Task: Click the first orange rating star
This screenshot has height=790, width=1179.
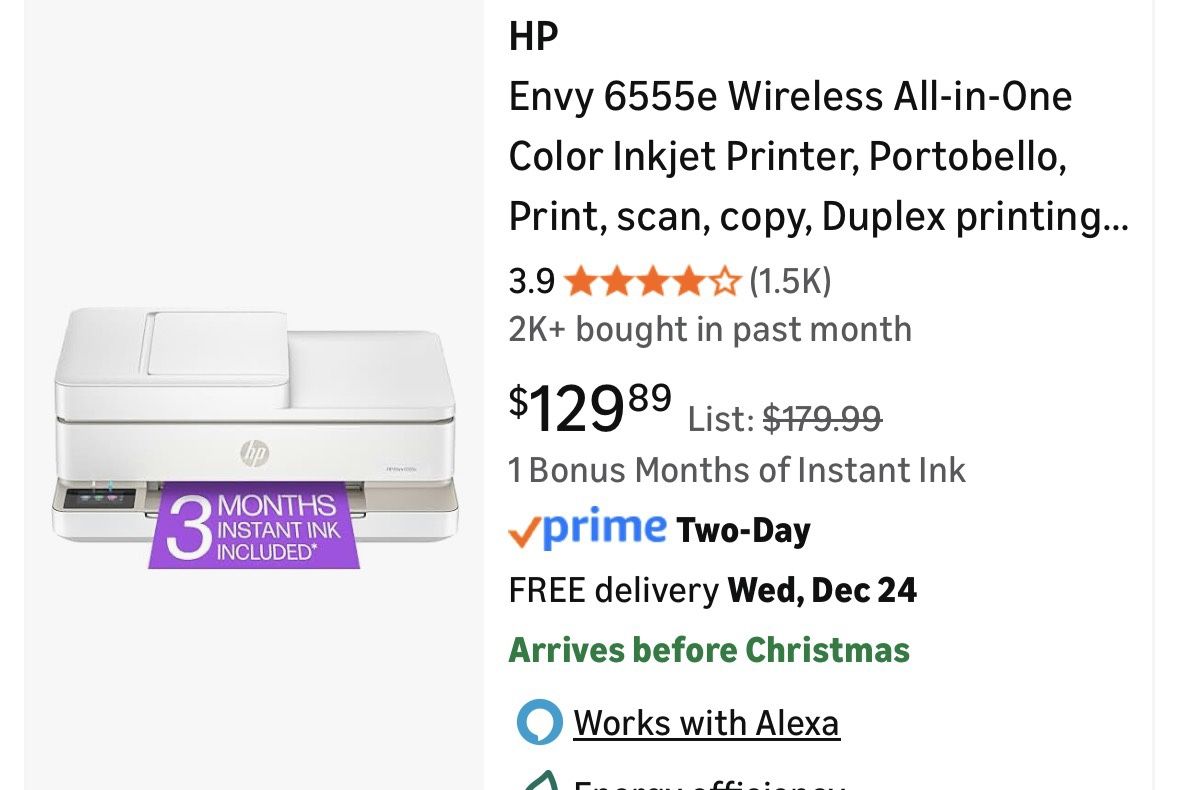Action: [x=579, y=282]
